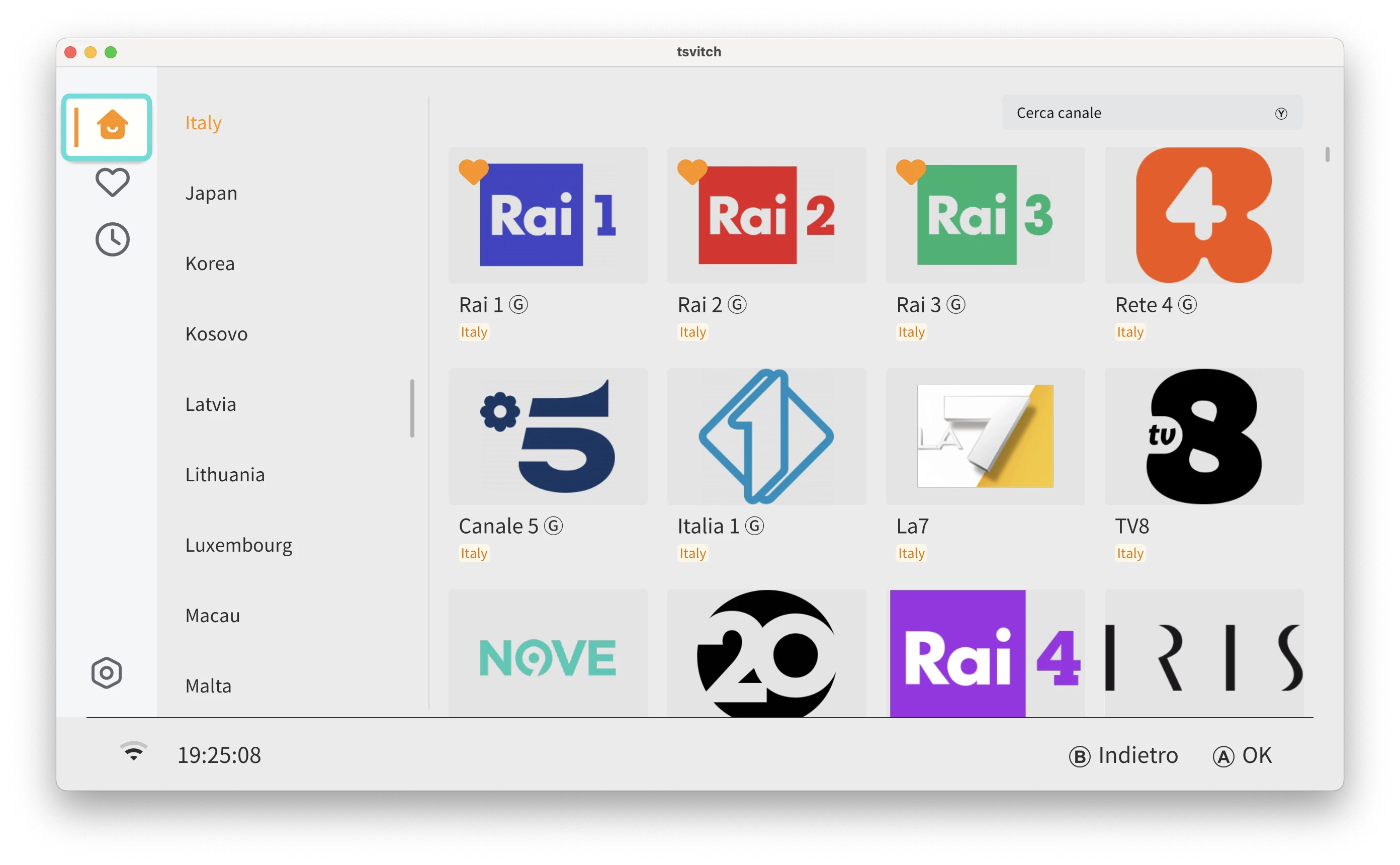Open the Rai 3 channel logo
The image size is (1400, 865).
click(985, 215)
